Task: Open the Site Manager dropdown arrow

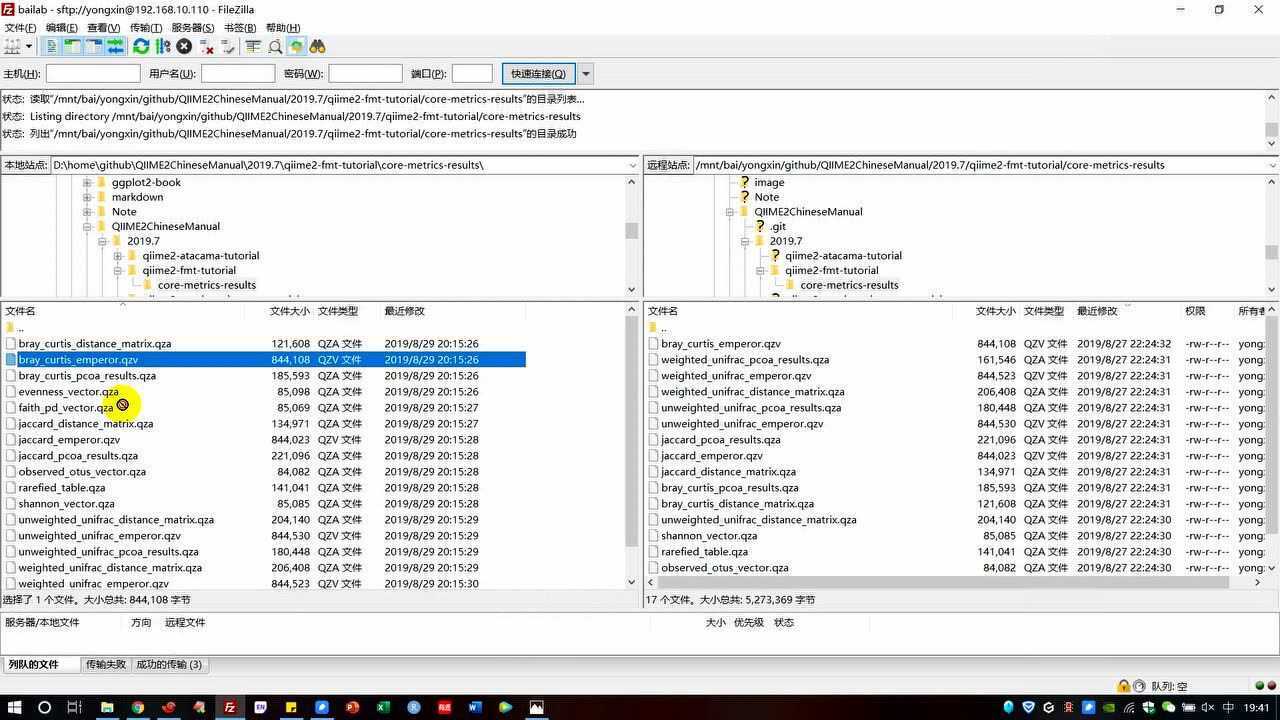Action: pyautogui.click(x=28, y=46)
